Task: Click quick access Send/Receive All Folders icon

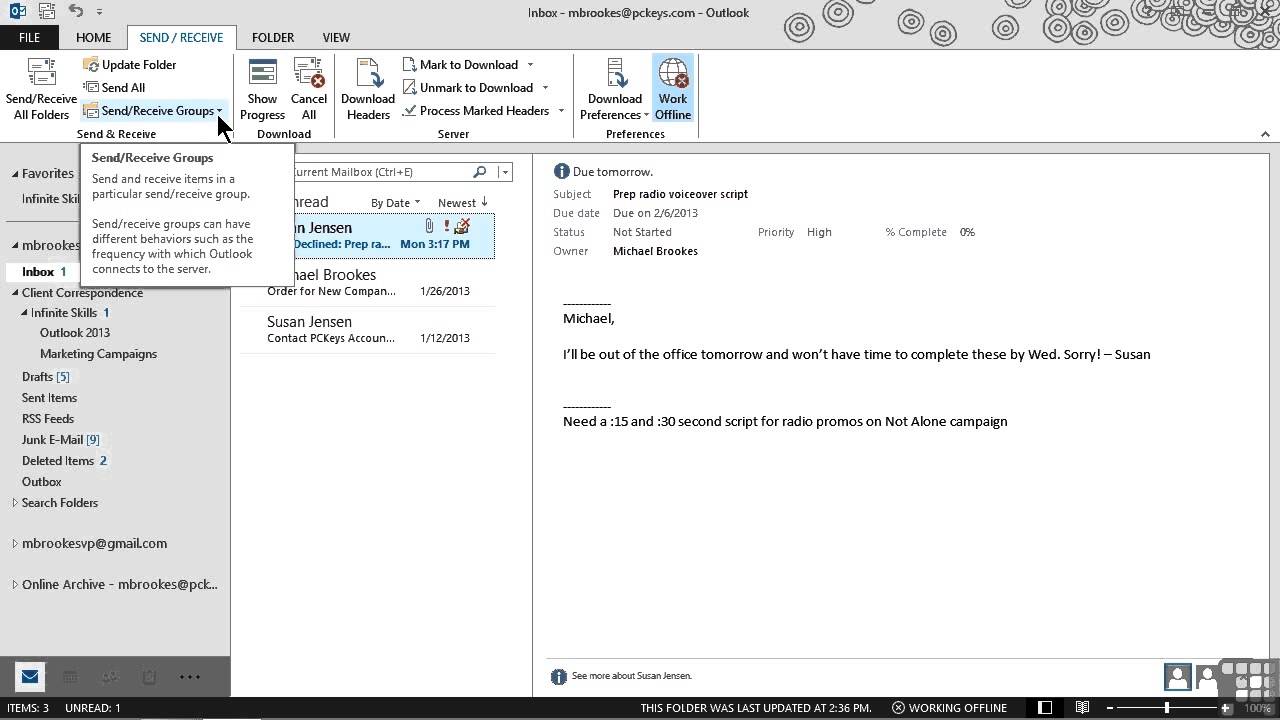Action: [48, 11]
